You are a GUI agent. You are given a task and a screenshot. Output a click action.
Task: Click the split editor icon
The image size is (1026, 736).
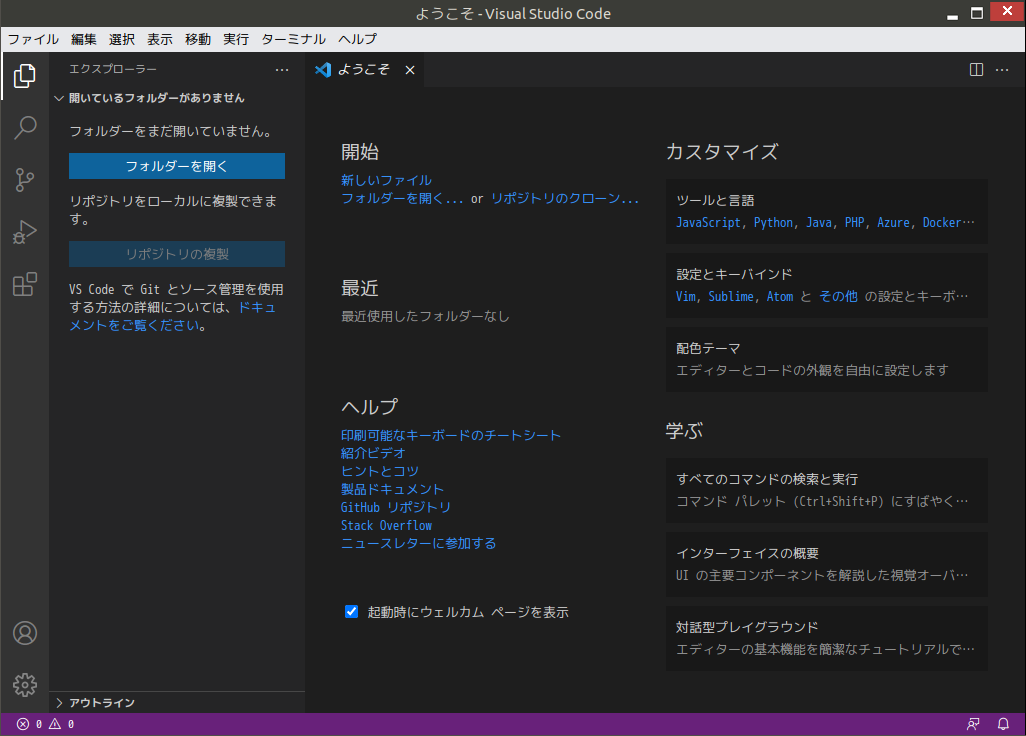pyautogui.click(x=976, y=69)
